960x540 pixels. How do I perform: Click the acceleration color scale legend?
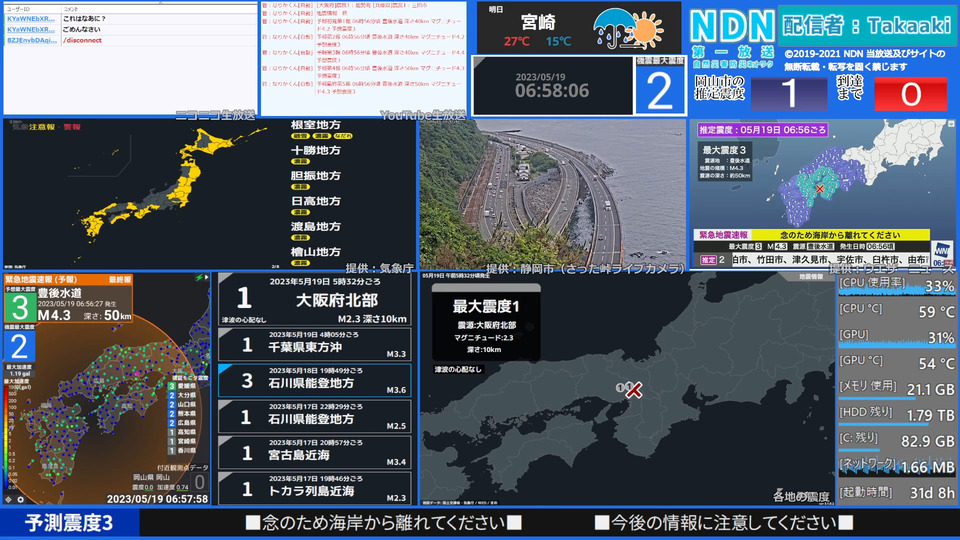6,436
